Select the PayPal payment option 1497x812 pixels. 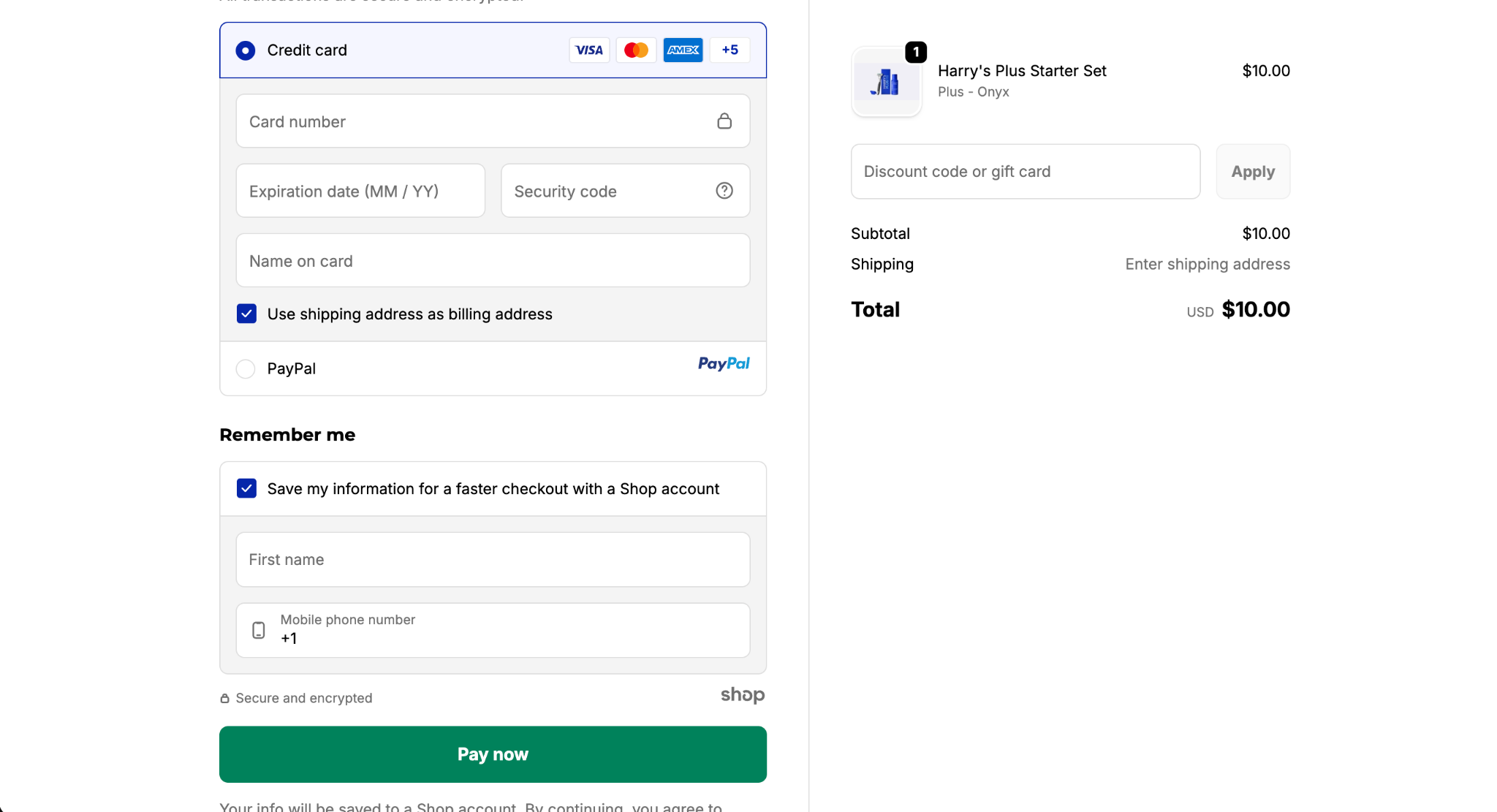tap(246, 369)
